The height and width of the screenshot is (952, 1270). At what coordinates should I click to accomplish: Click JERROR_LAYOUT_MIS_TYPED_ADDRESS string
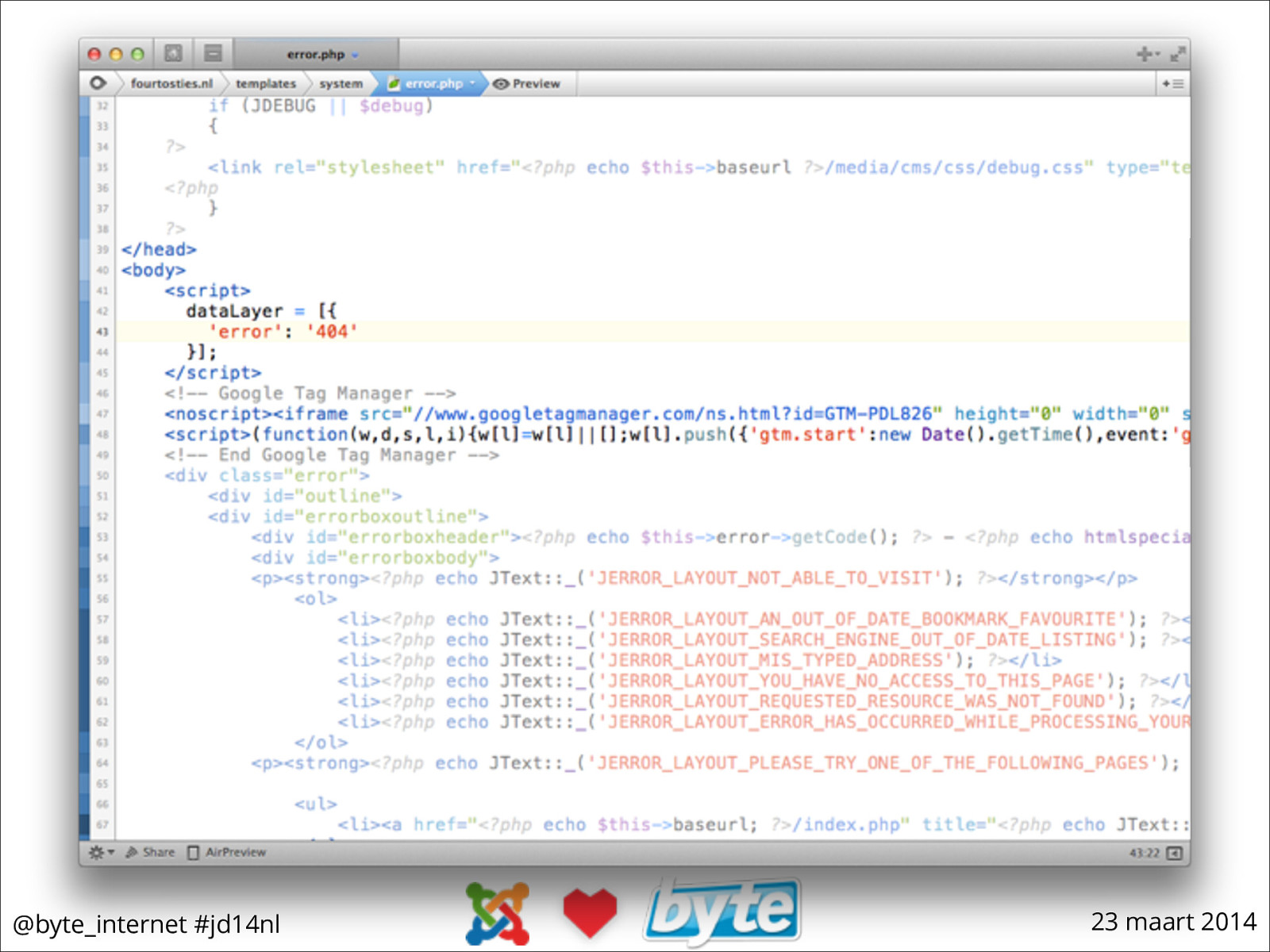[775, 660]
